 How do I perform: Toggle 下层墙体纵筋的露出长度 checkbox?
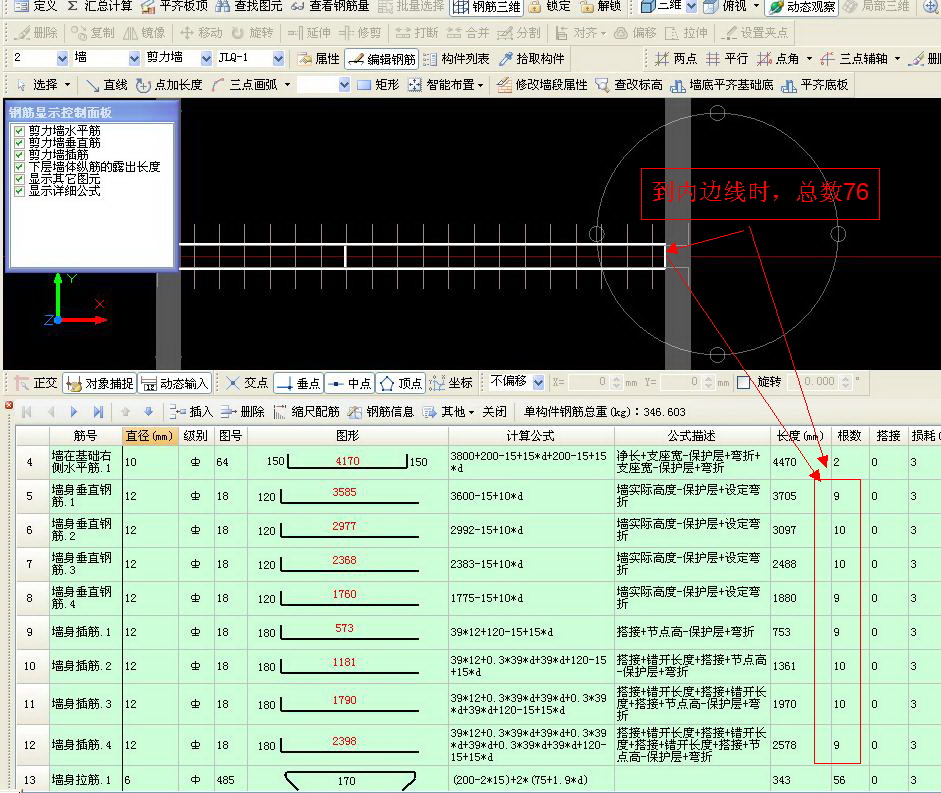[x=19, y=167]
